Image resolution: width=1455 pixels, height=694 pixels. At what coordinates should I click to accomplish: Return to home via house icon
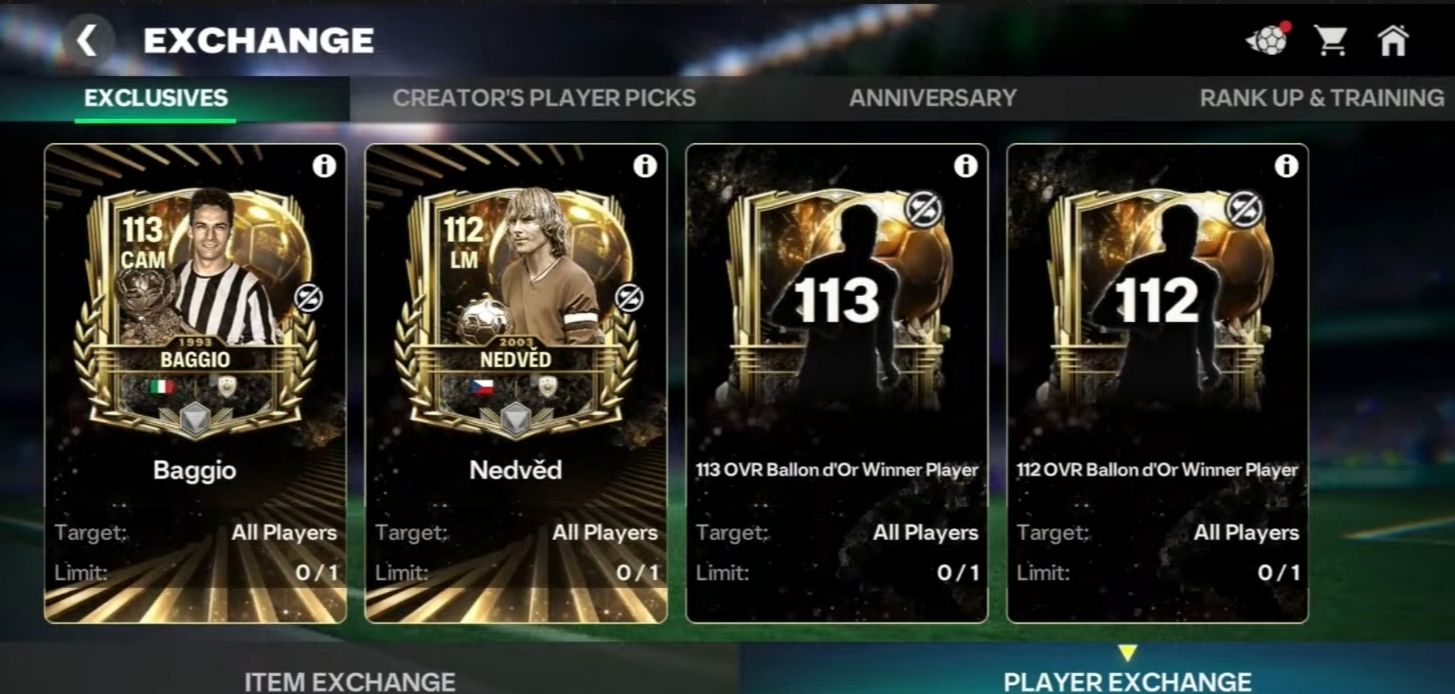[1392, 40]
